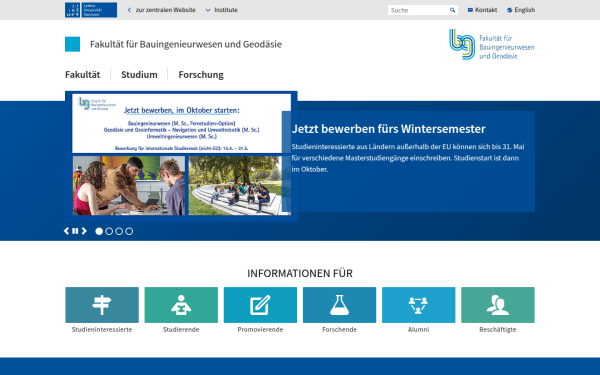The height and width of the screenshot is (375, 600).
Task: Open the Studierende text label
Action: pos(181,329)
